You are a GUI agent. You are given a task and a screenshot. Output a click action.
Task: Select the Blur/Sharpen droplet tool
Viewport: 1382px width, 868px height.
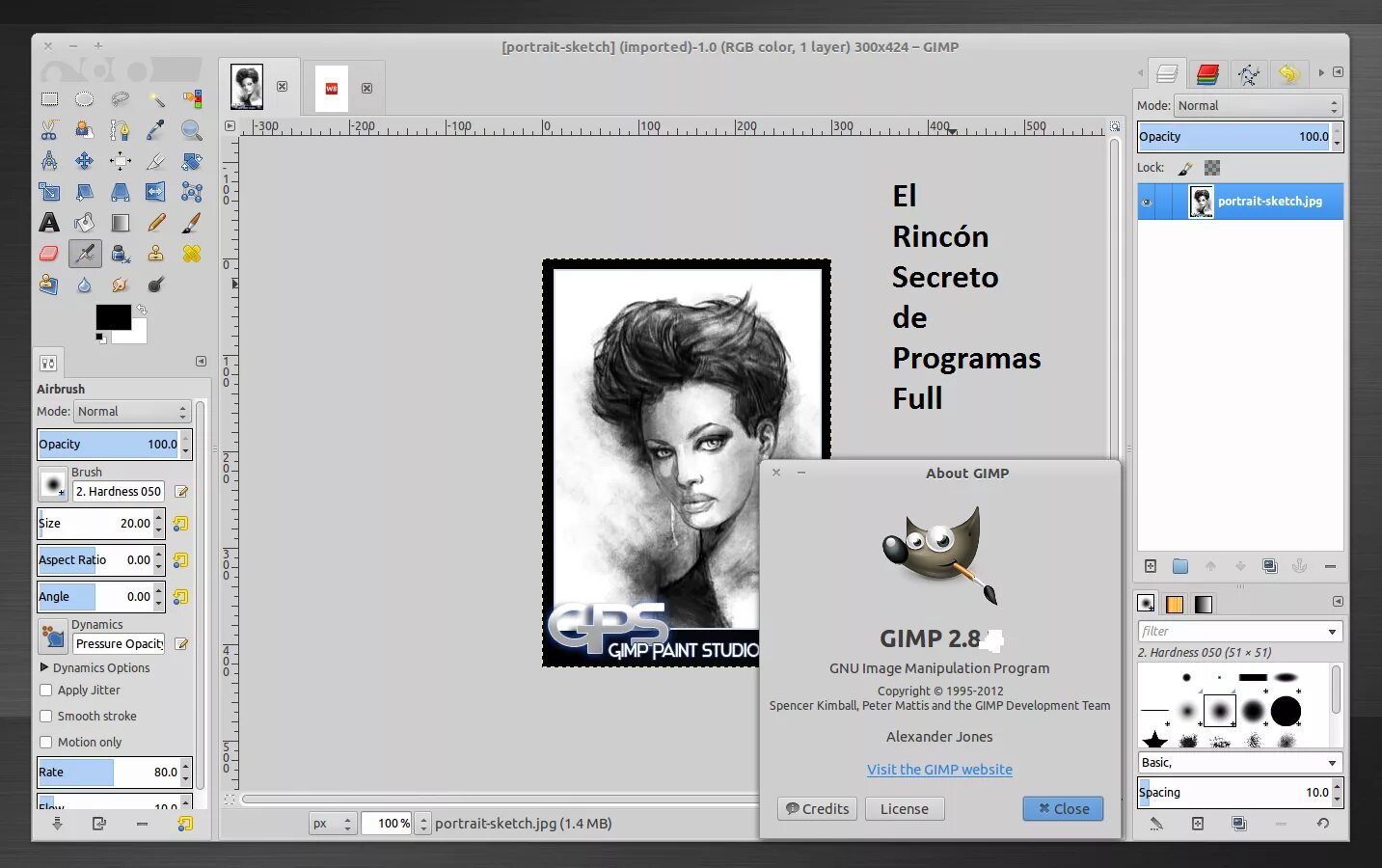[85, 285]
